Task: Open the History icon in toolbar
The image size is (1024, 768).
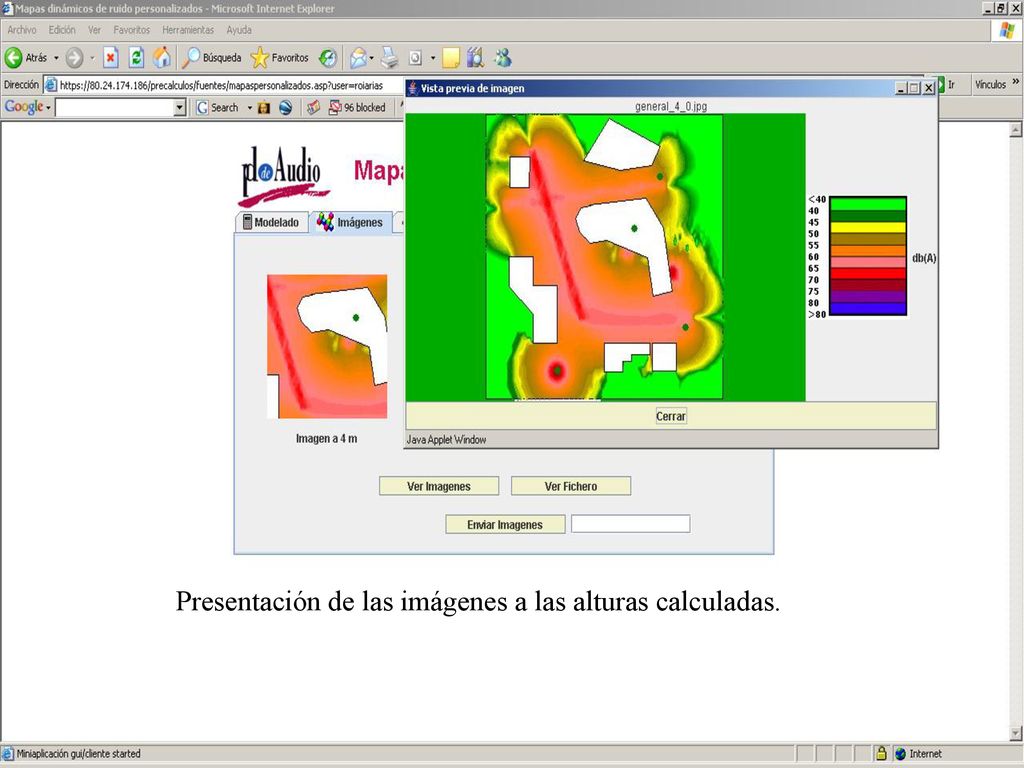Action: [328, 58]
